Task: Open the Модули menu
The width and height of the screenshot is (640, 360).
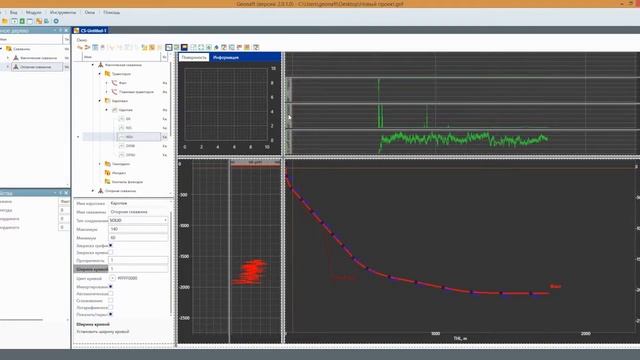Action: (x=33, y=13)
